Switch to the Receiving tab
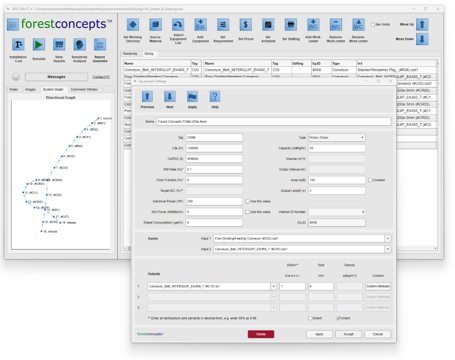This screenshot has width=455, height=360. click(x=130, y=54)
